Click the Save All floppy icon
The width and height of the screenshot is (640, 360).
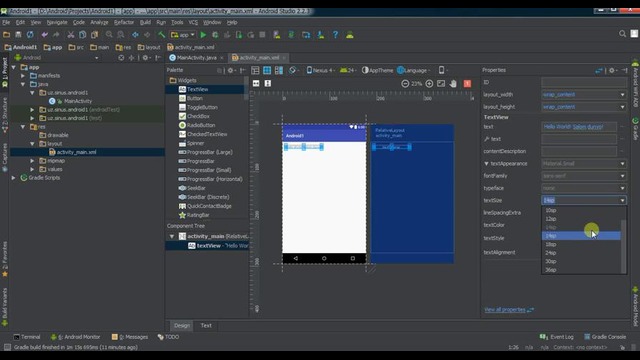coord(18,35)
